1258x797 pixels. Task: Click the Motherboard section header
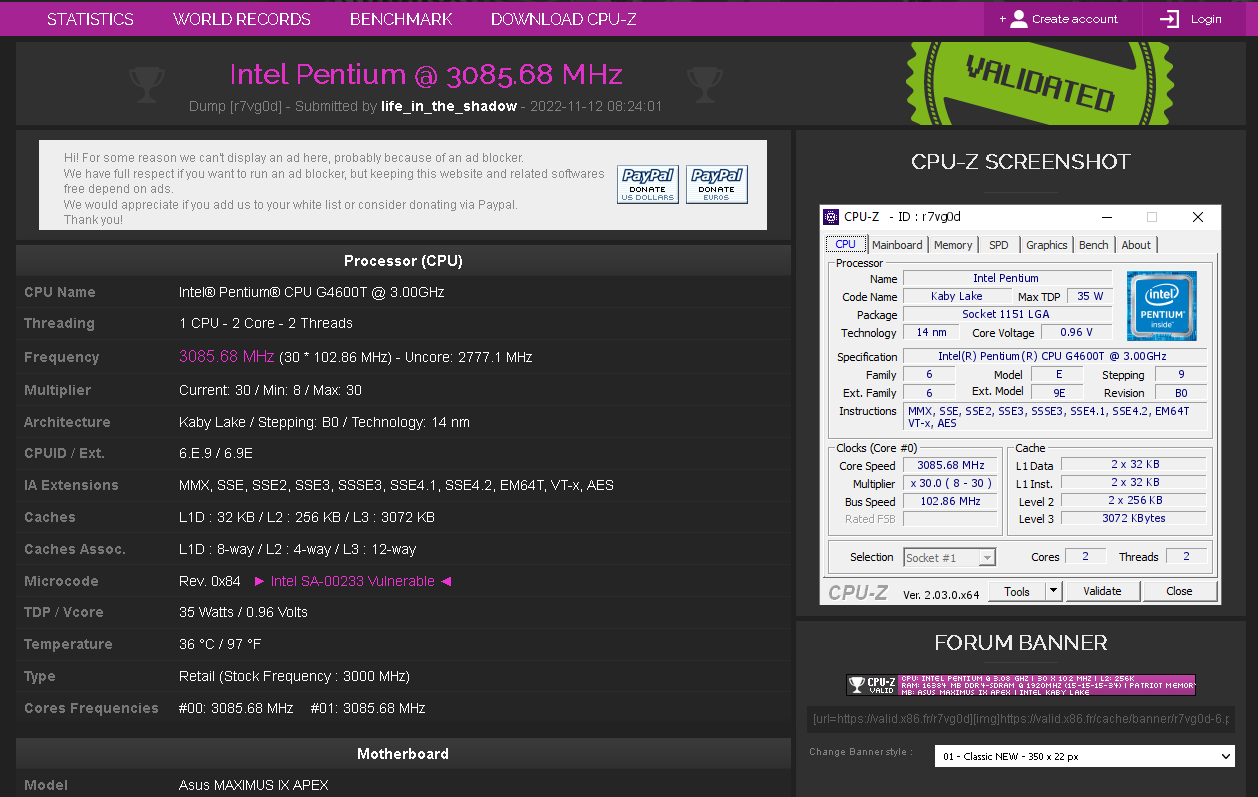pos(403,754)
